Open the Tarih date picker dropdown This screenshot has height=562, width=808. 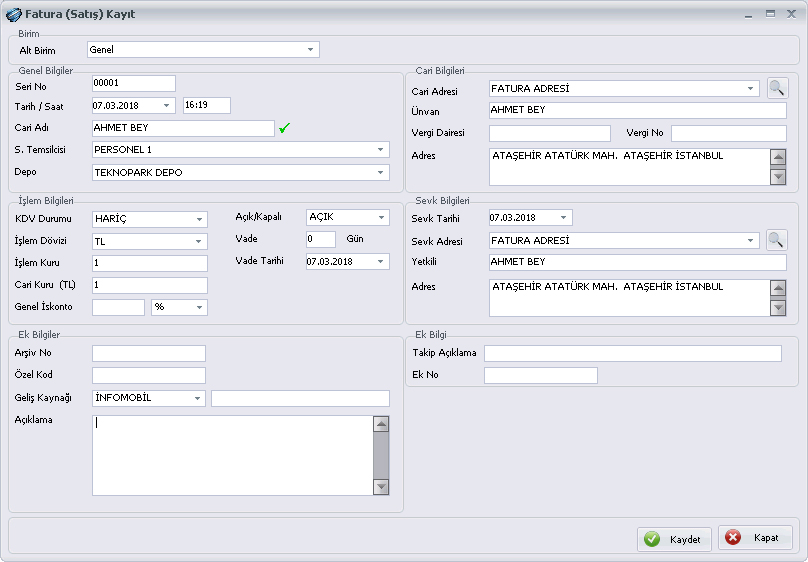[166, 106]
